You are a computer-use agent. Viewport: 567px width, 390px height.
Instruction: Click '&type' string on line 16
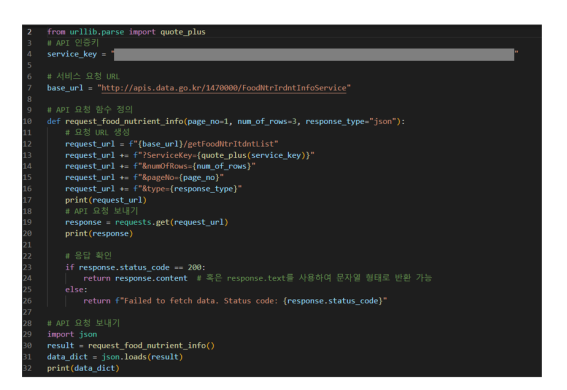click(x=154, y=189)
